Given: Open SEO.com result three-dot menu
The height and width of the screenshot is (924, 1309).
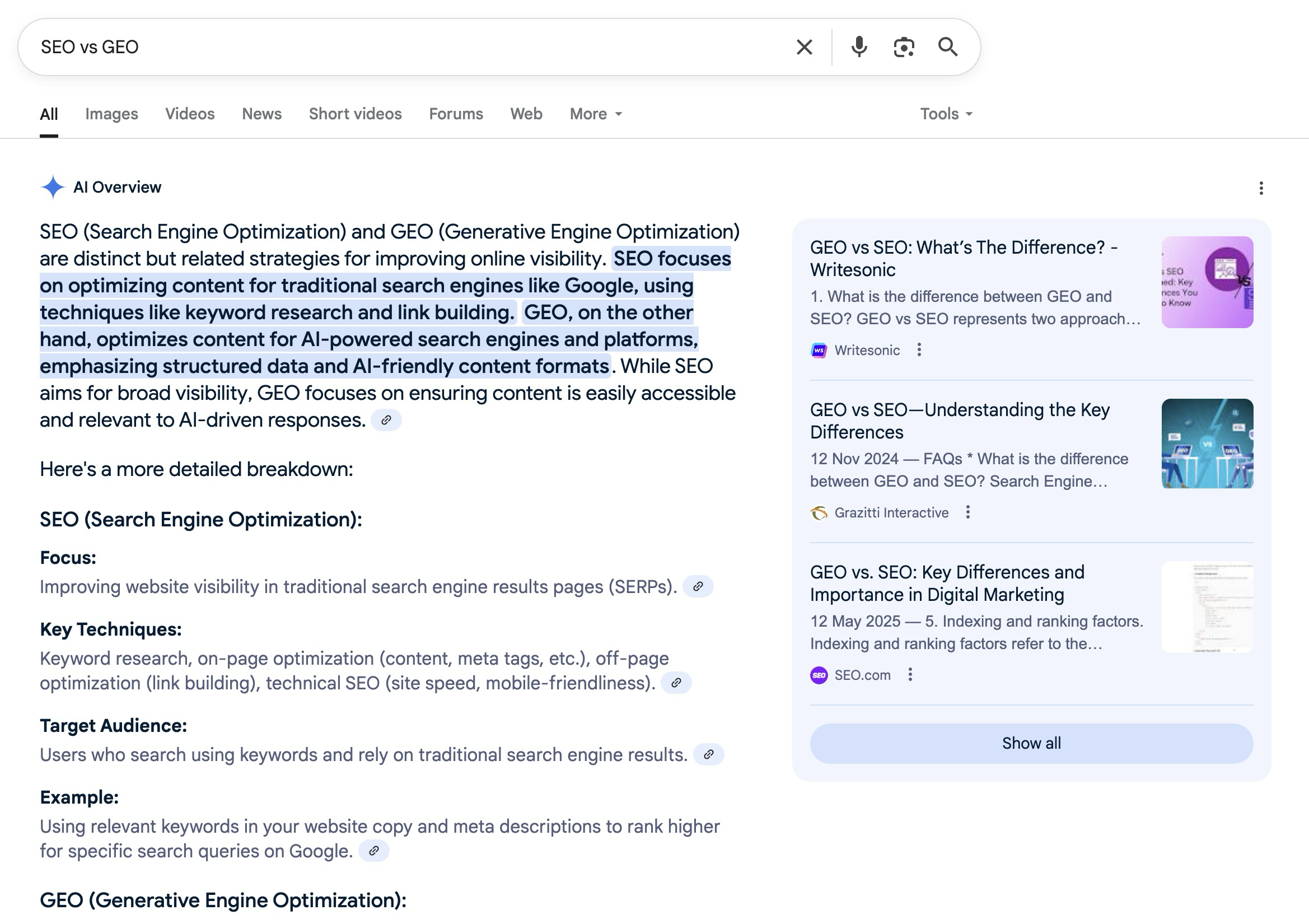Looking at the screenshot, I should [x=910, y=675].
